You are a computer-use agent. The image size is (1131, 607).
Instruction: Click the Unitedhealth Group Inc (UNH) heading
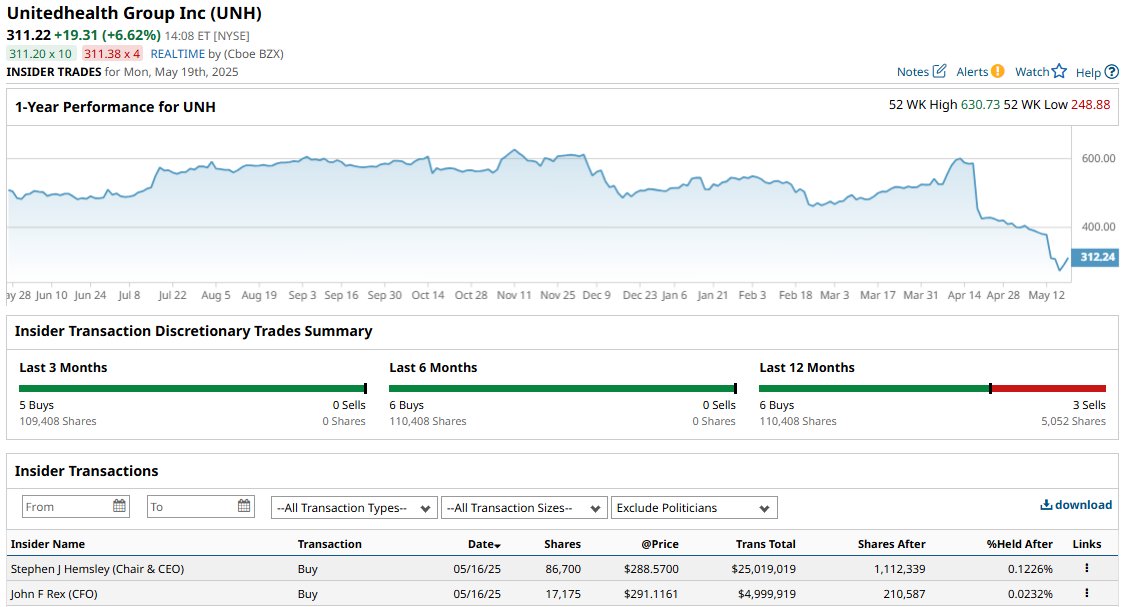(134, 13)
